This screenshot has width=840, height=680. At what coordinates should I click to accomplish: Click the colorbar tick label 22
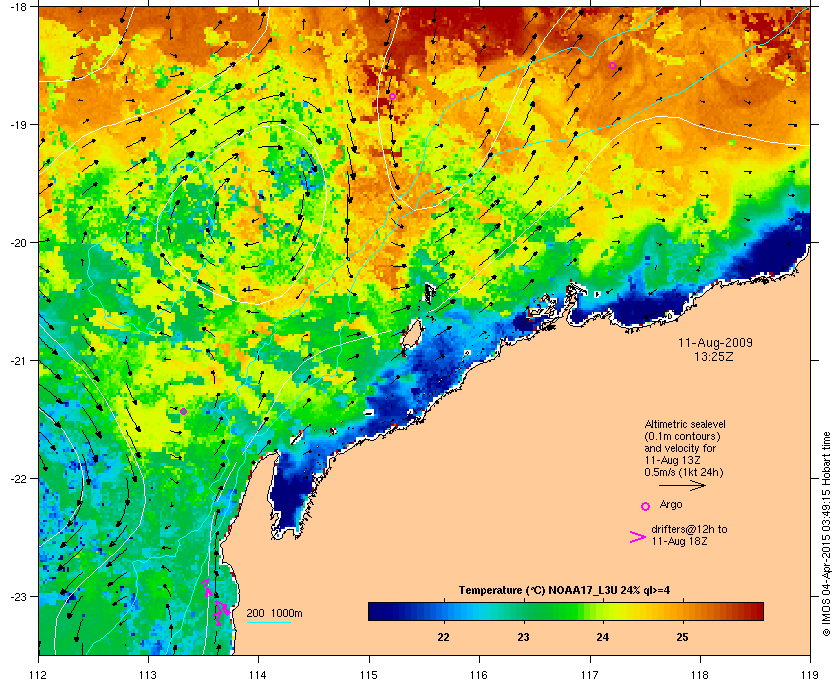click(444, 637)
